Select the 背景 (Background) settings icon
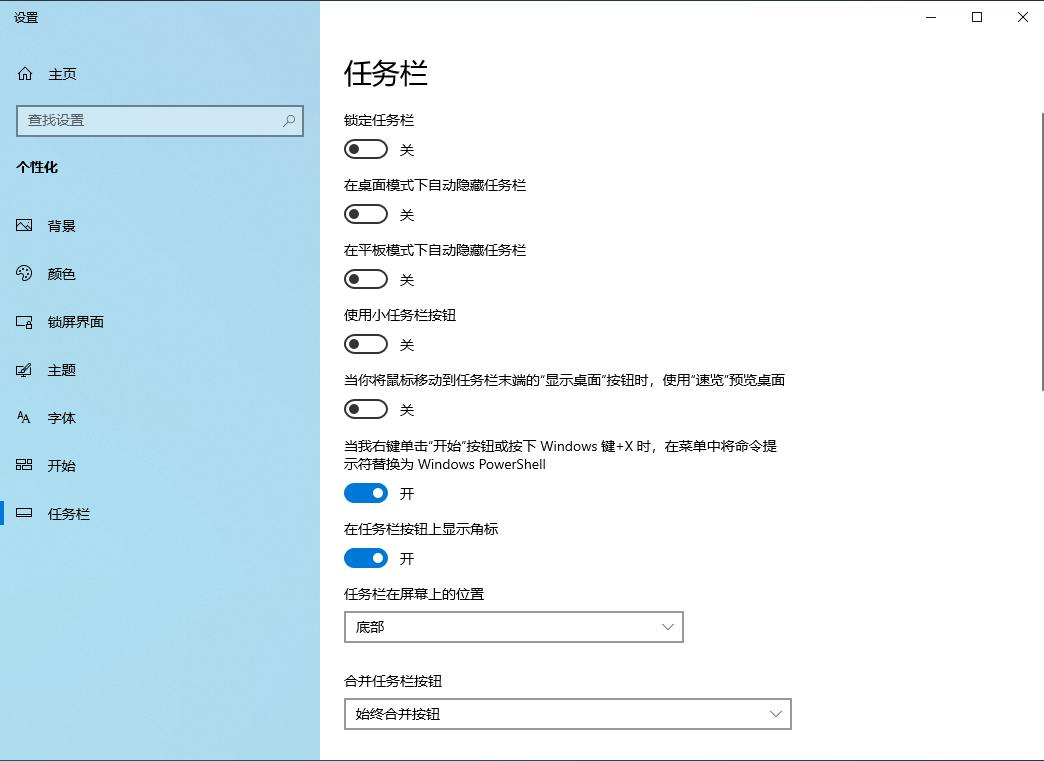The width and height of the screenshot is (1044, 761). click(x=24, y=225)
